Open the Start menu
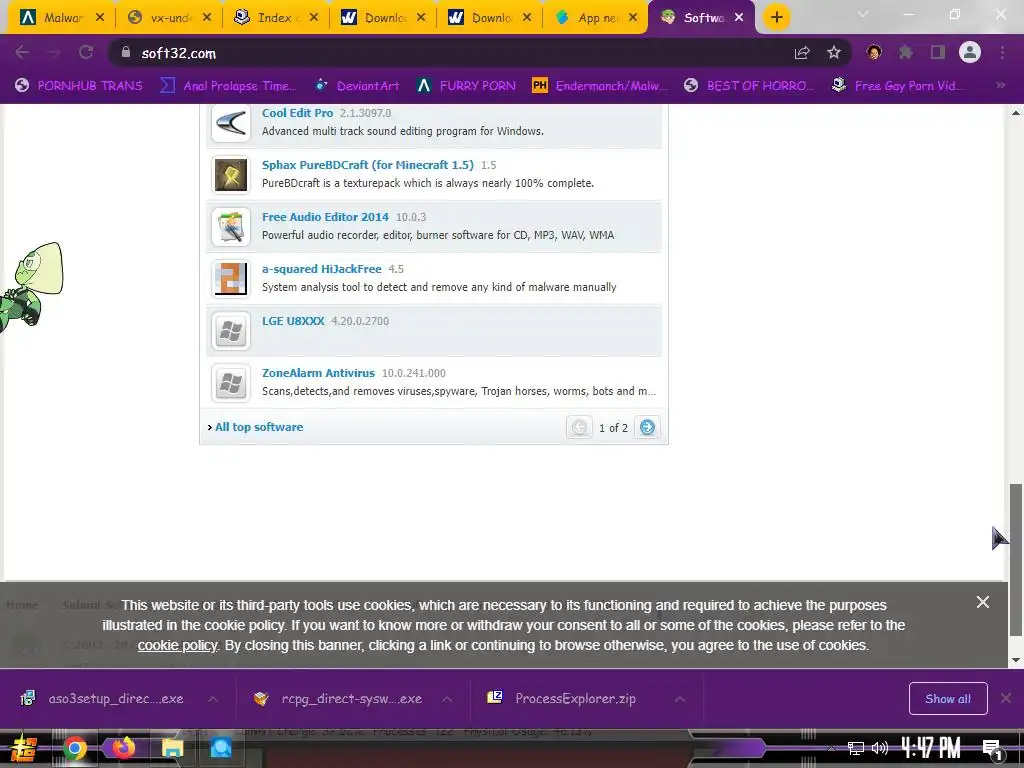 pos(24,748)
